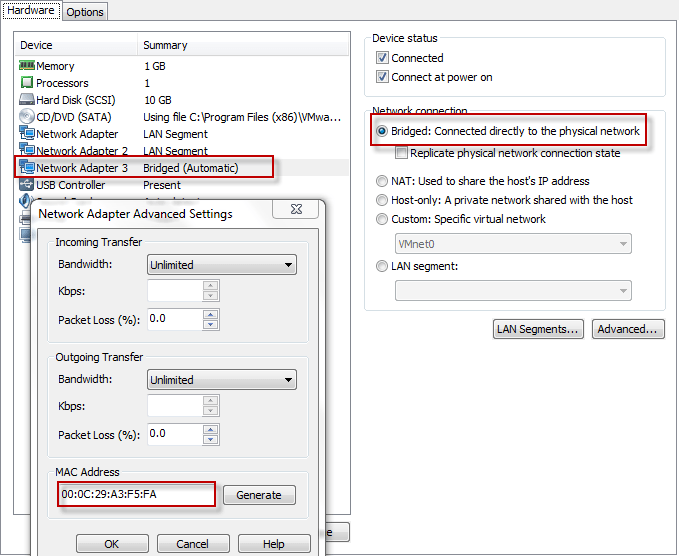Select NAT network connection option
This screenshot has width=679, height=556.
click(382, 181)
